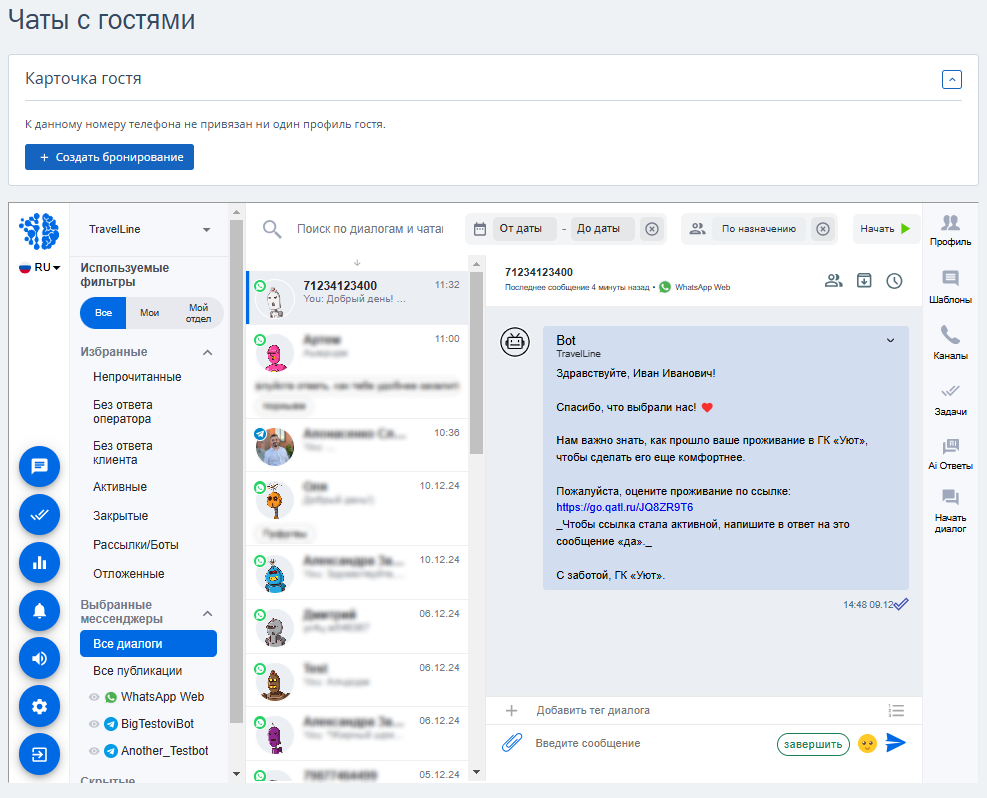Click the paperclip attach file icon
This screenshot has height=798, width=987.
[x=512, y=743]
